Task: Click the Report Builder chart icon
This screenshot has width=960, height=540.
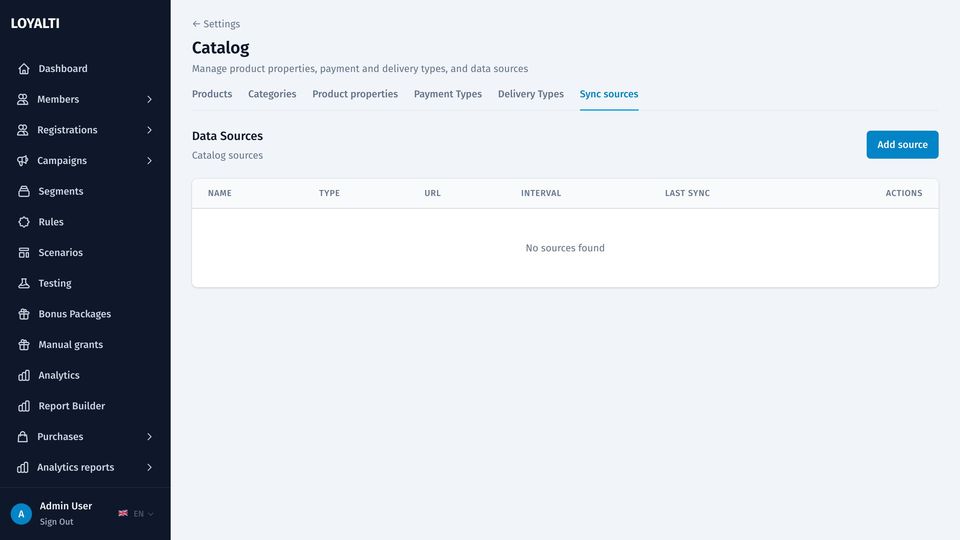Action: [x=24, y=406]
